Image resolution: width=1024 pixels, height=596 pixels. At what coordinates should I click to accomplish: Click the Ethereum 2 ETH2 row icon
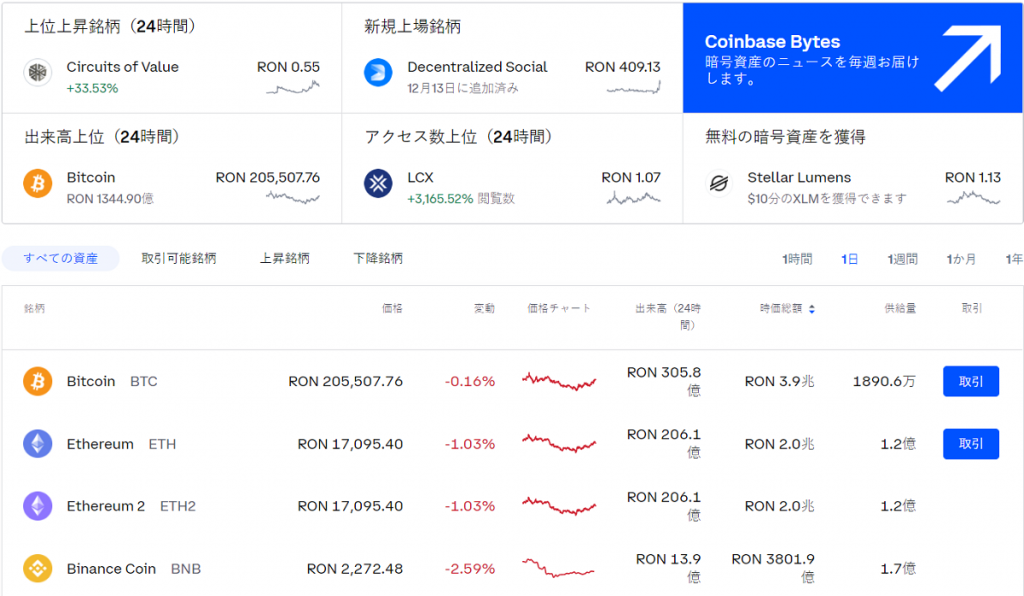click(38, 506)
